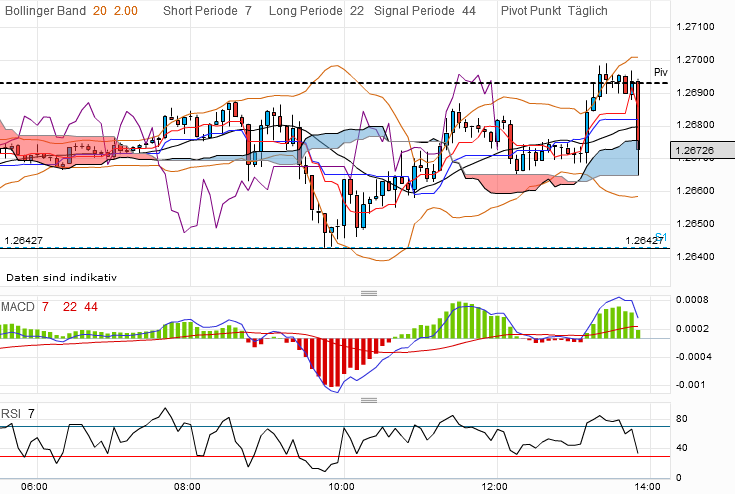Click the Bollinger Band label
Screen dimensions: 735x494
45,11
